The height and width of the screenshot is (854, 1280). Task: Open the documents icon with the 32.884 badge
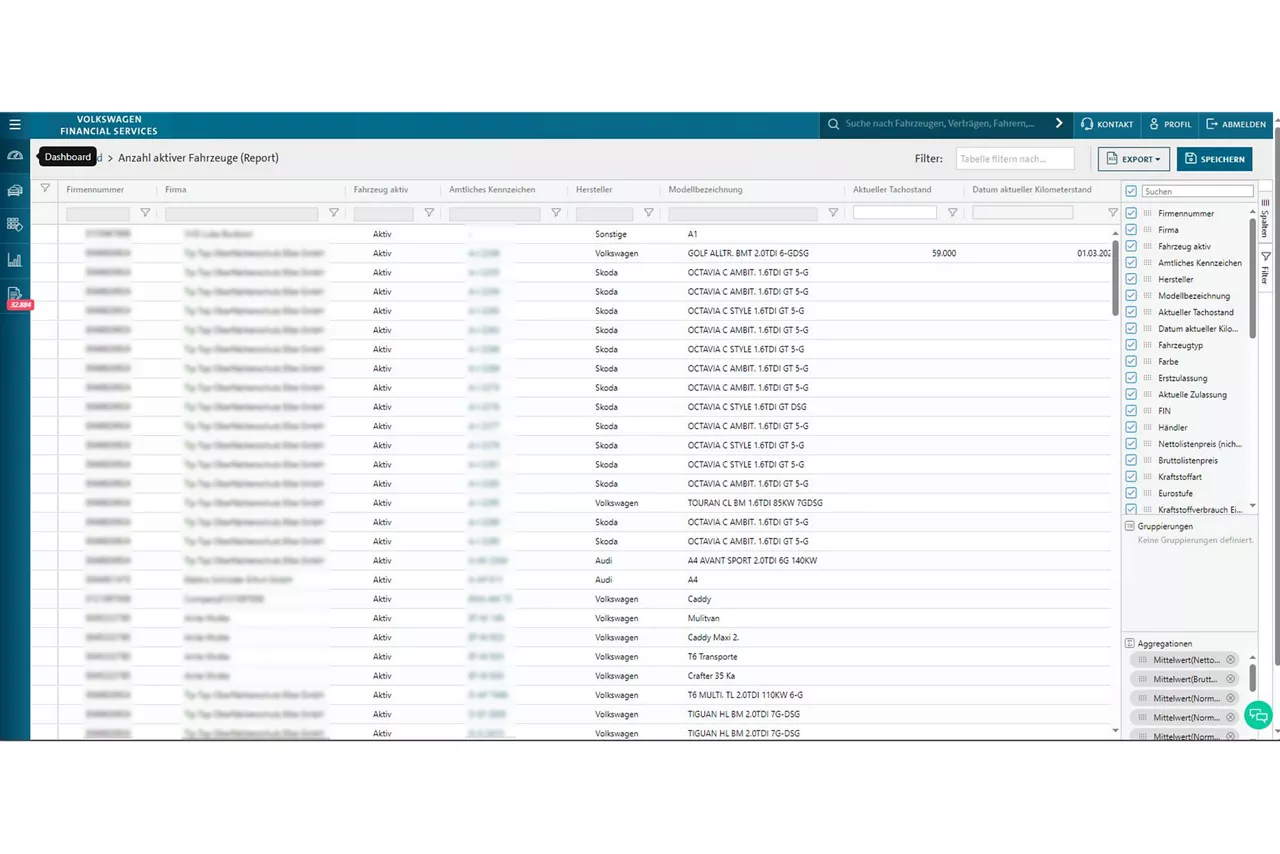(x=15, y=294)
